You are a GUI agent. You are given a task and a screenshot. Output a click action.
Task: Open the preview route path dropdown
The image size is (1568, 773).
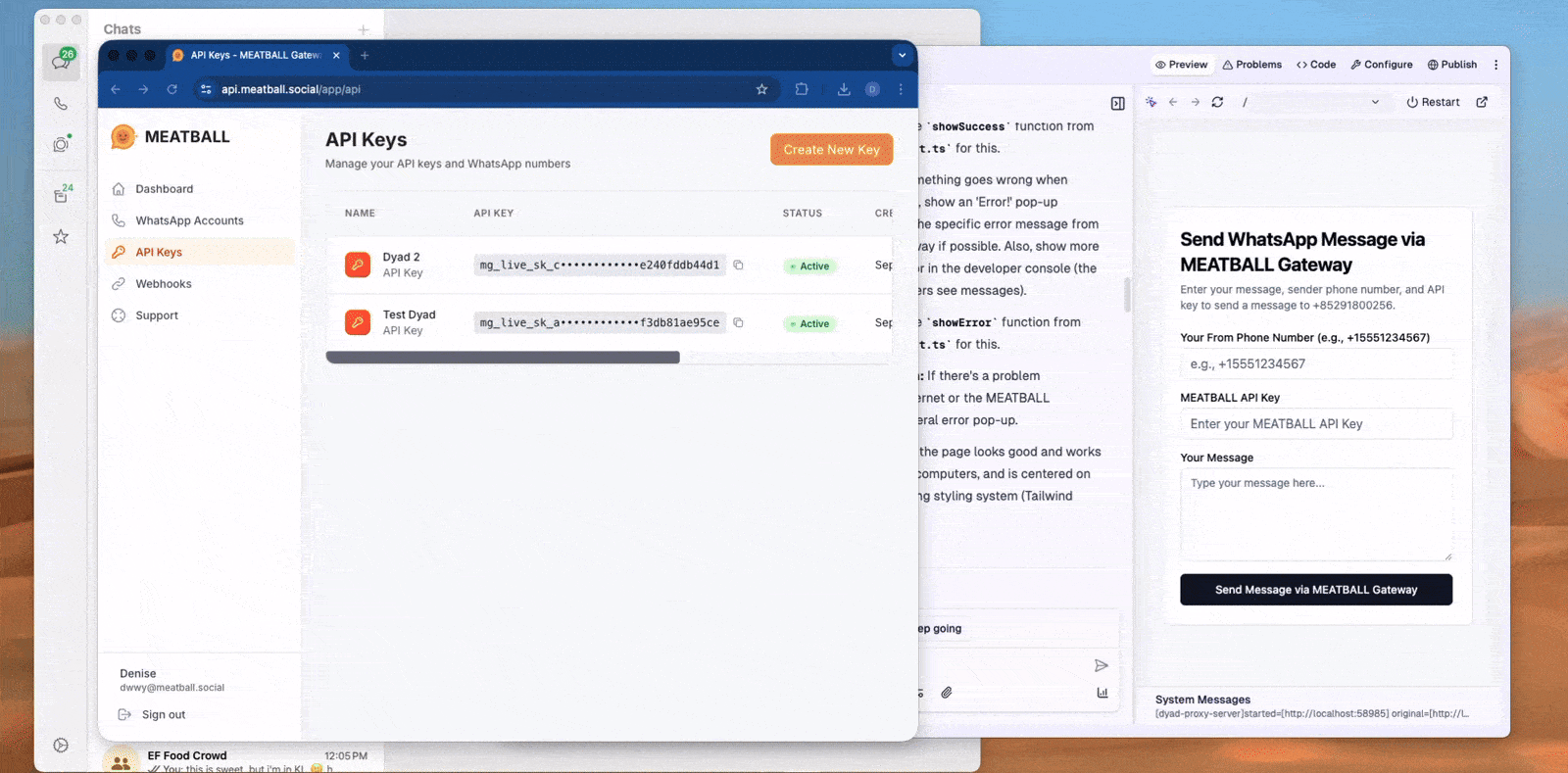pos(1374,102)
